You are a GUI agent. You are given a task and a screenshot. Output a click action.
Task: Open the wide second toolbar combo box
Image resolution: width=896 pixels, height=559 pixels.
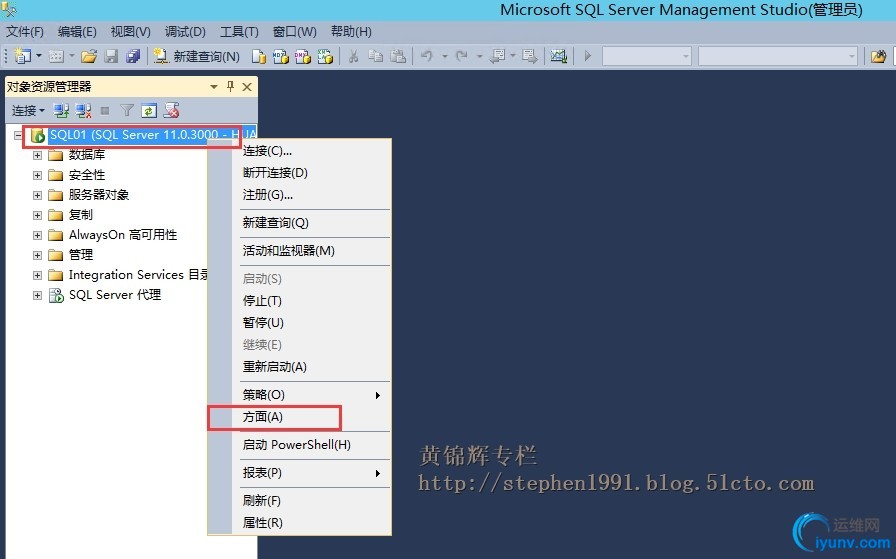[777, 56]
